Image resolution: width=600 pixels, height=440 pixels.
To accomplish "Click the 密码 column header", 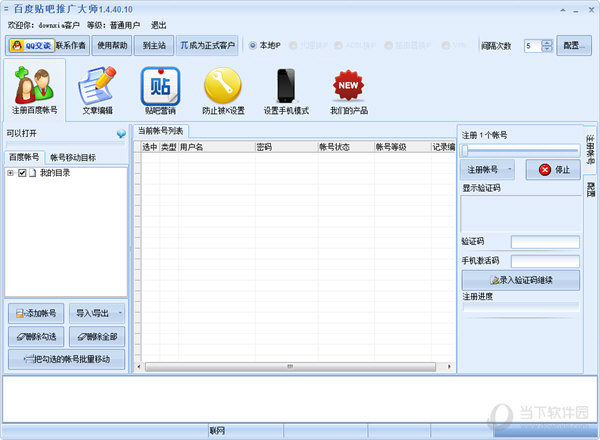I will click(286, 147).
